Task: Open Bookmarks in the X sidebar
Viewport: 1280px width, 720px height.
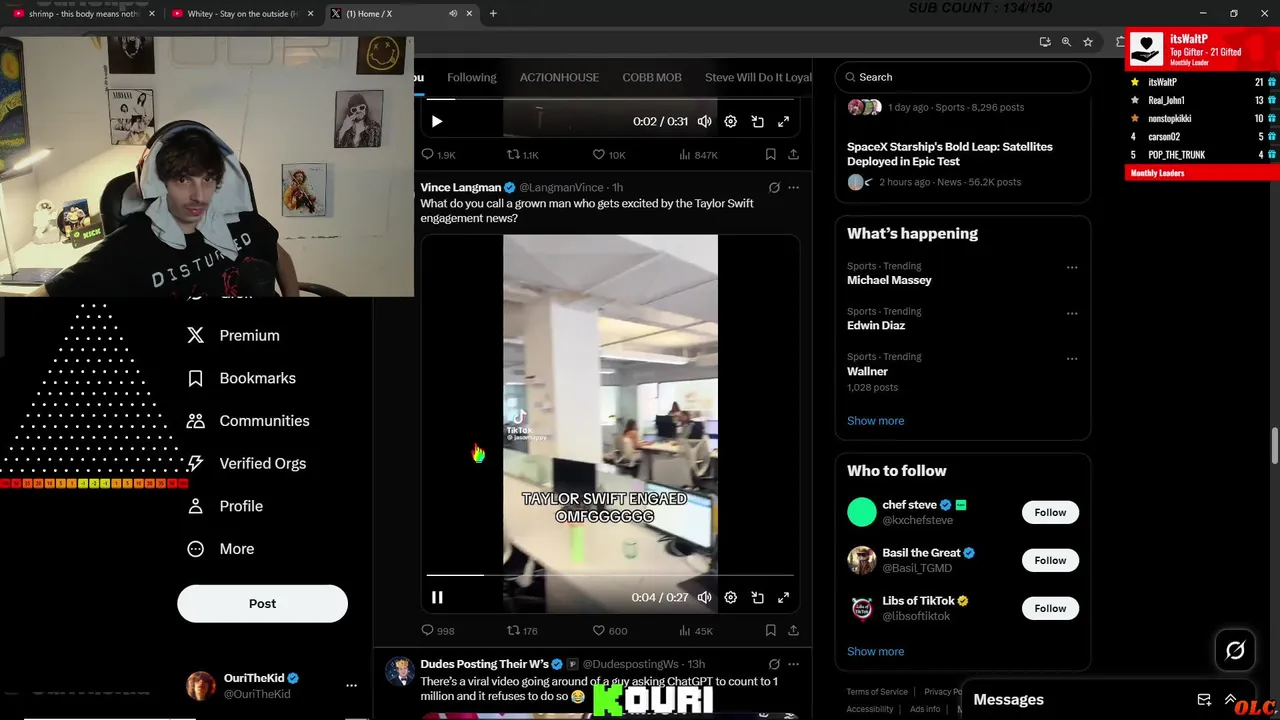Action: click(242, 378)
